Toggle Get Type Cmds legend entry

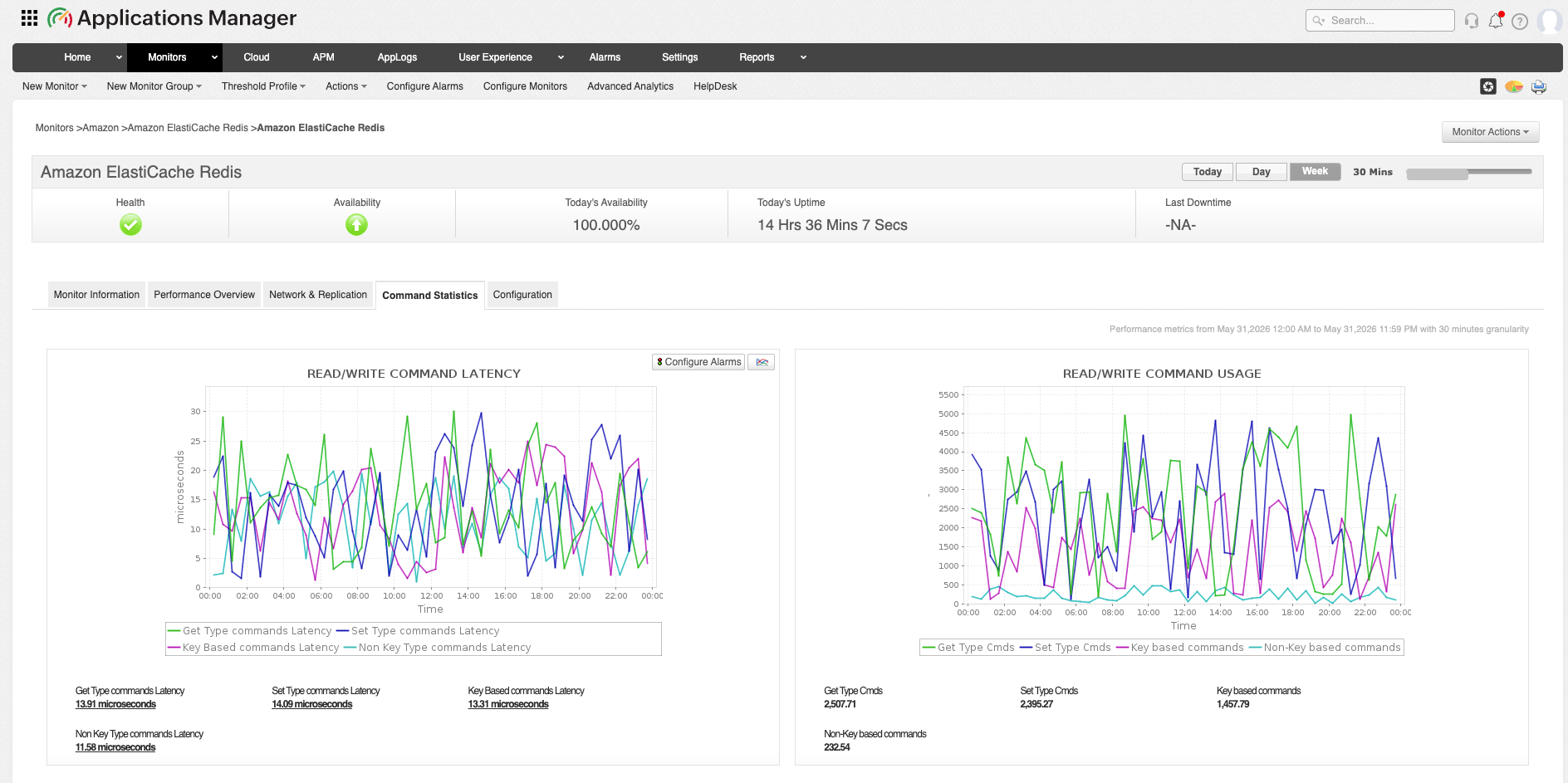(x=968, y=648)
